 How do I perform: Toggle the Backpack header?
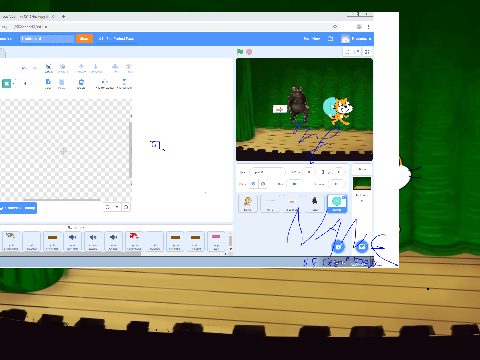(x=76, y=227)
